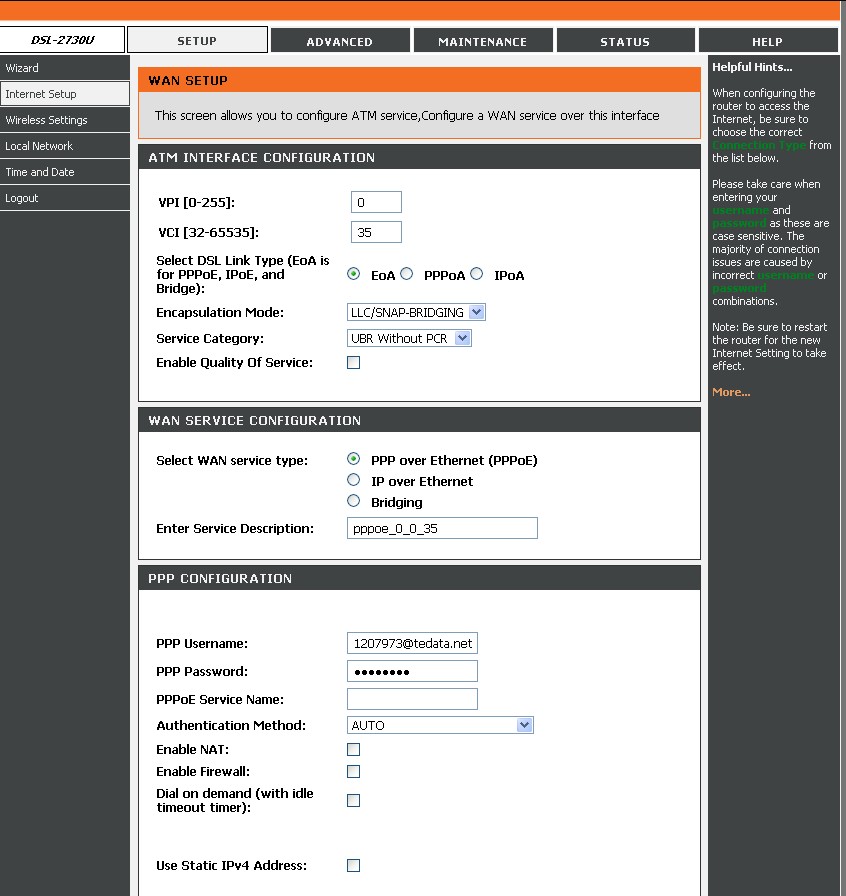The height and width of the screenshot is (896, 846).
Task: Click Logout in the sidebar
Action: click(65, 198)
